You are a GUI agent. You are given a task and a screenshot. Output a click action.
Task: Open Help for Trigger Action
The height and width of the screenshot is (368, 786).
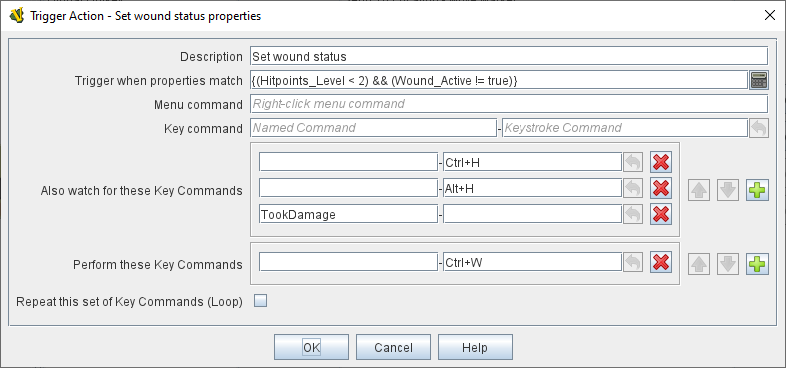point(475,347)
